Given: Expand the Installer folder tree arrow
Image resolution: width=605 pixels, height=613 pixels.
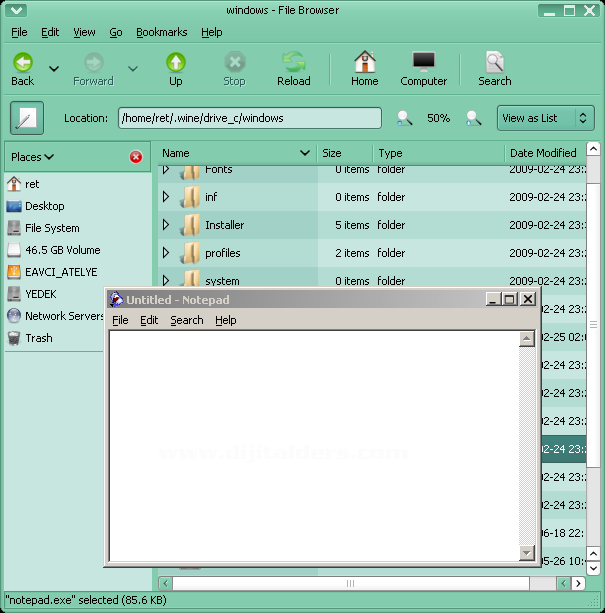Looking at the screenshot, I should pyautogui.click(x=166, y=225).
